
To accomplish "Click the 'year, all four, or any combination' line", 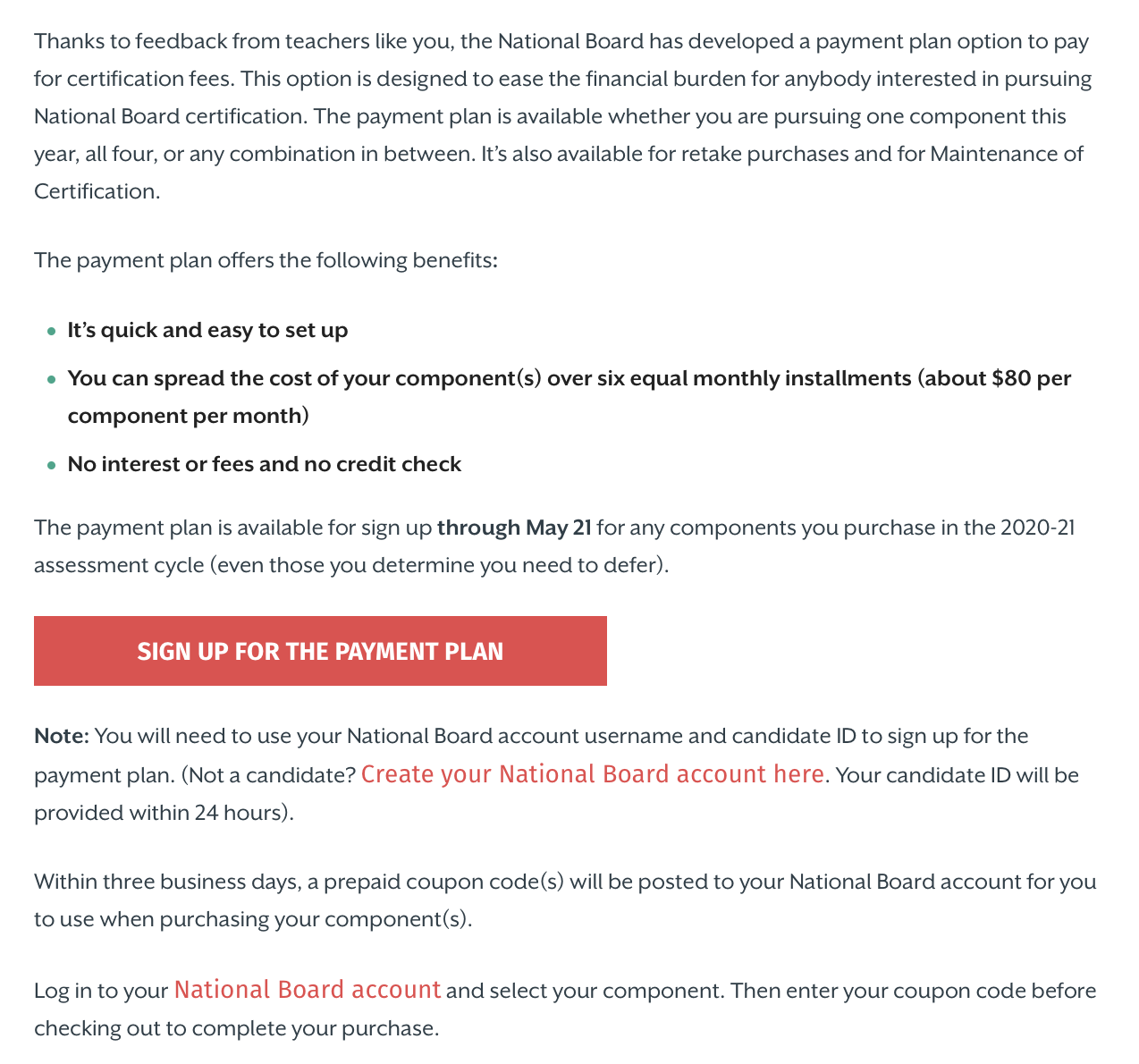I will coord(559,154).
